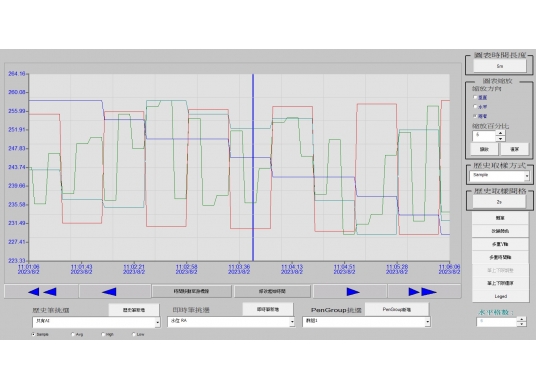536x390 pixels.
Task: Click the middle-left button between the arrow buttons
Action: (191, 292)
